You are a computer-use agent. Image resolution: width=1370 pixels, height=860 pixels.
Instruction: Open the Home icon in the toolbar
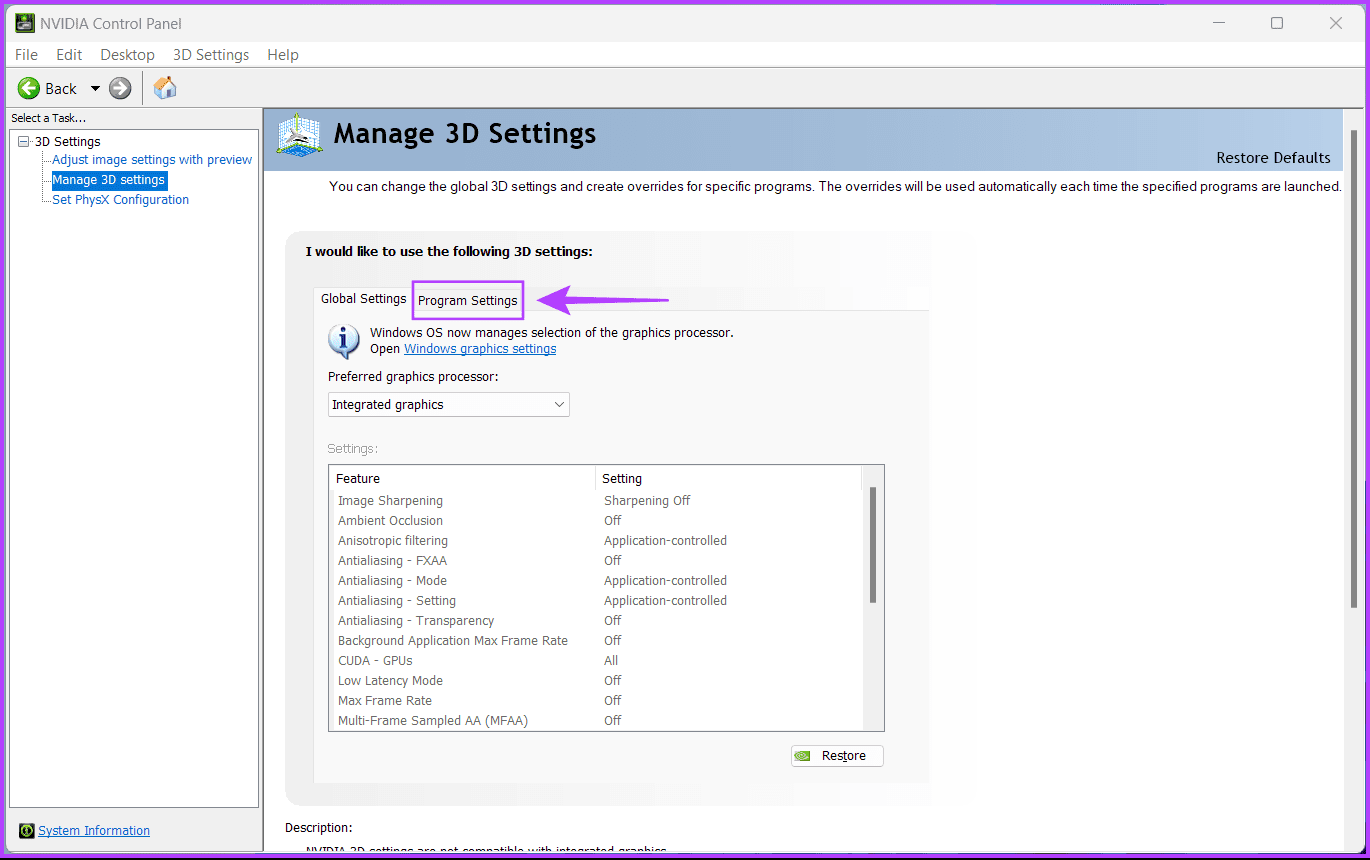pyautogui.click(x=165, y=88)
